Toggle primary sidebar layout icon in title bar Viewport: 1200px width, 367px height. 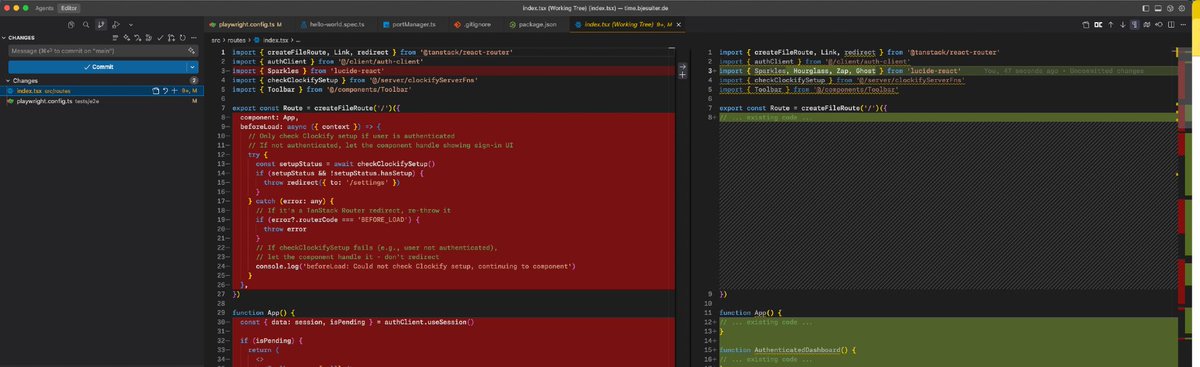pos(1146,8)
